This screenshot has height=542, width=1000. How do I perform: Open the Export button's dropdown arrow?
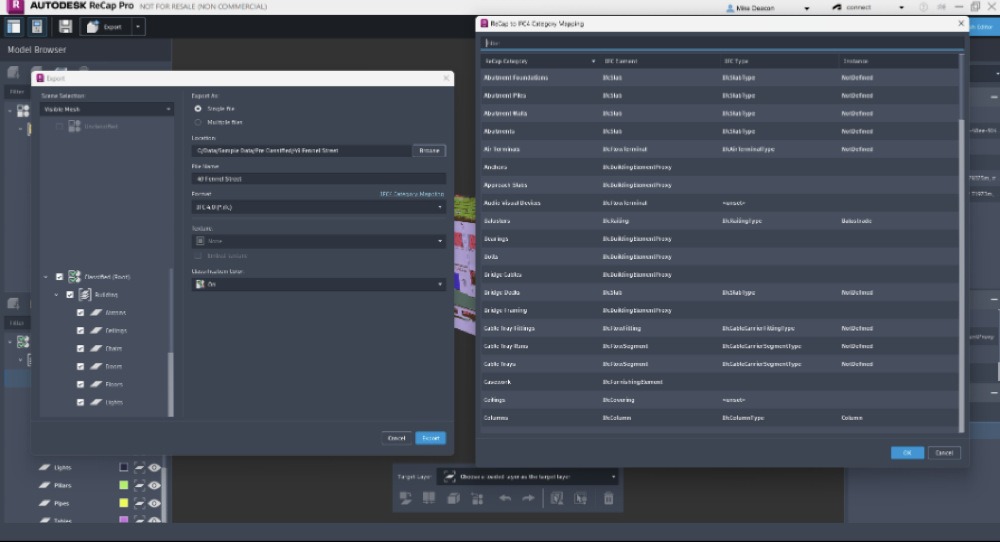click(138, 27)
